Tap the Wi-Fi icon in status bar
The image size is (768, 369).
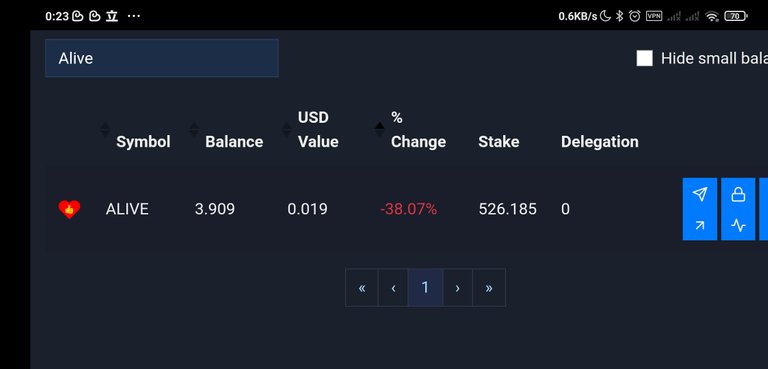pyautogui.click(x=712, y=17)
